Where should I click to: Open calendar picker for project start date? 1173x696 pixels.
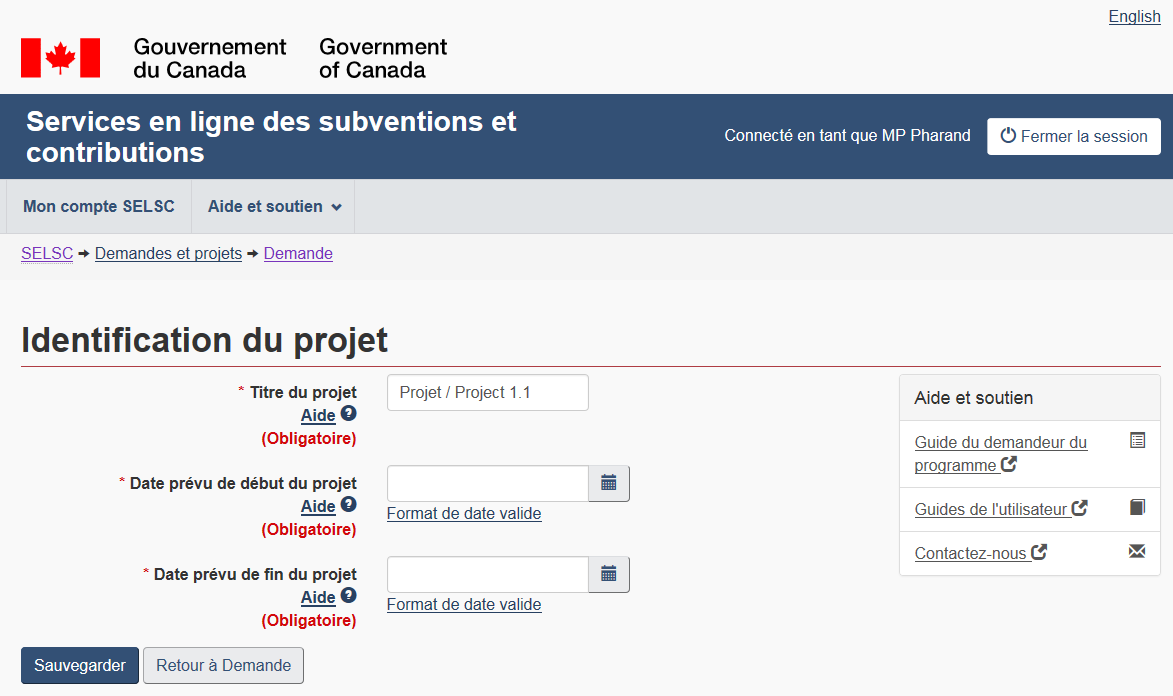[609, 484]
